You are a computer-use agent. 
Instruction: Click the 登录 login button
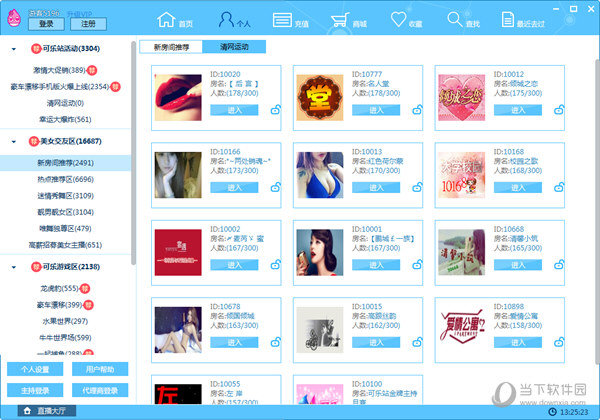click(46, 24)
